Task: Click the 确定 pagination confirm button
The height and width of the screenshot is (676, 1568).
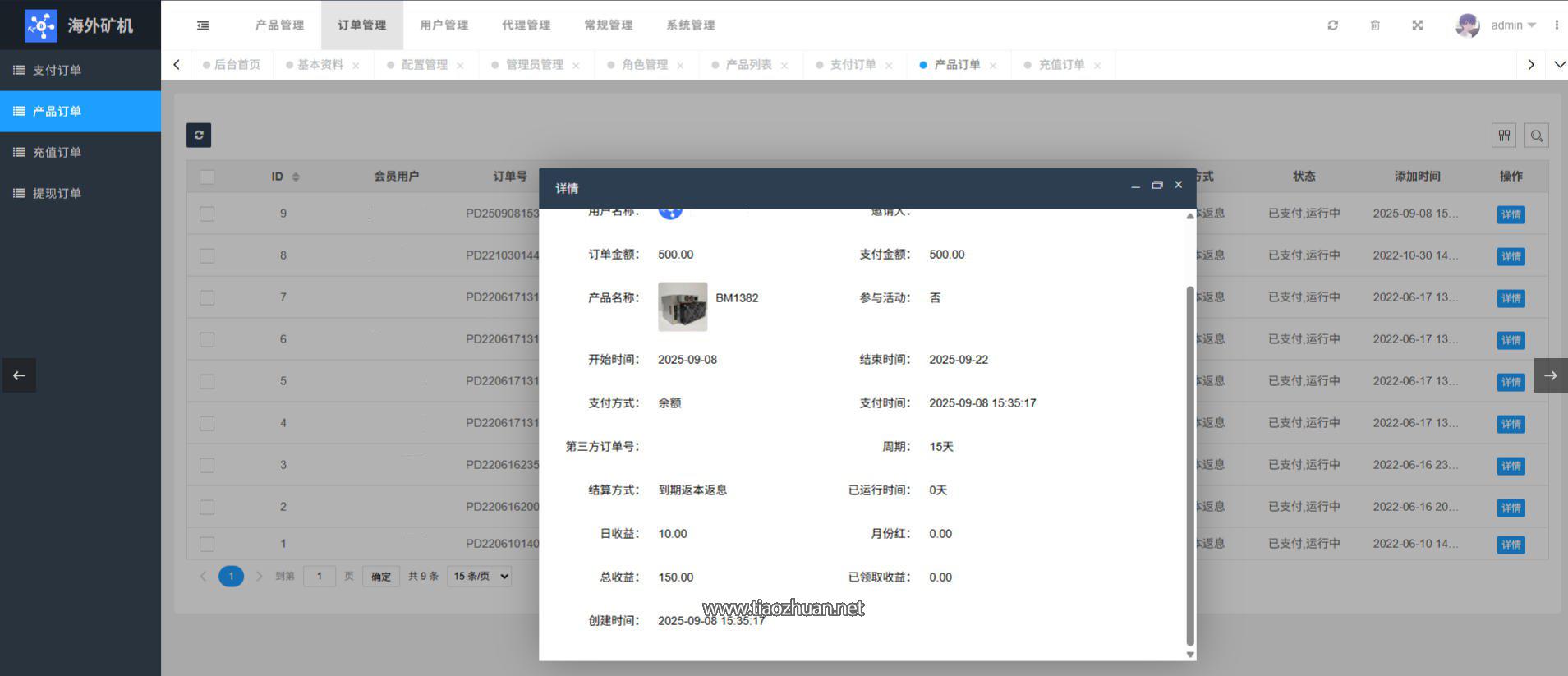Action: coord(381,577)
